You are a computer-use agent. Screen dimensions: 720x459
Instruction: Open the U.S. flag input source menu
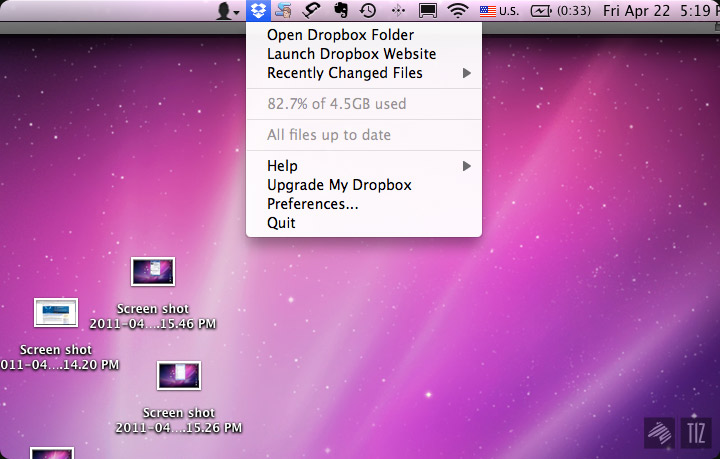click(x=499, y=11)
